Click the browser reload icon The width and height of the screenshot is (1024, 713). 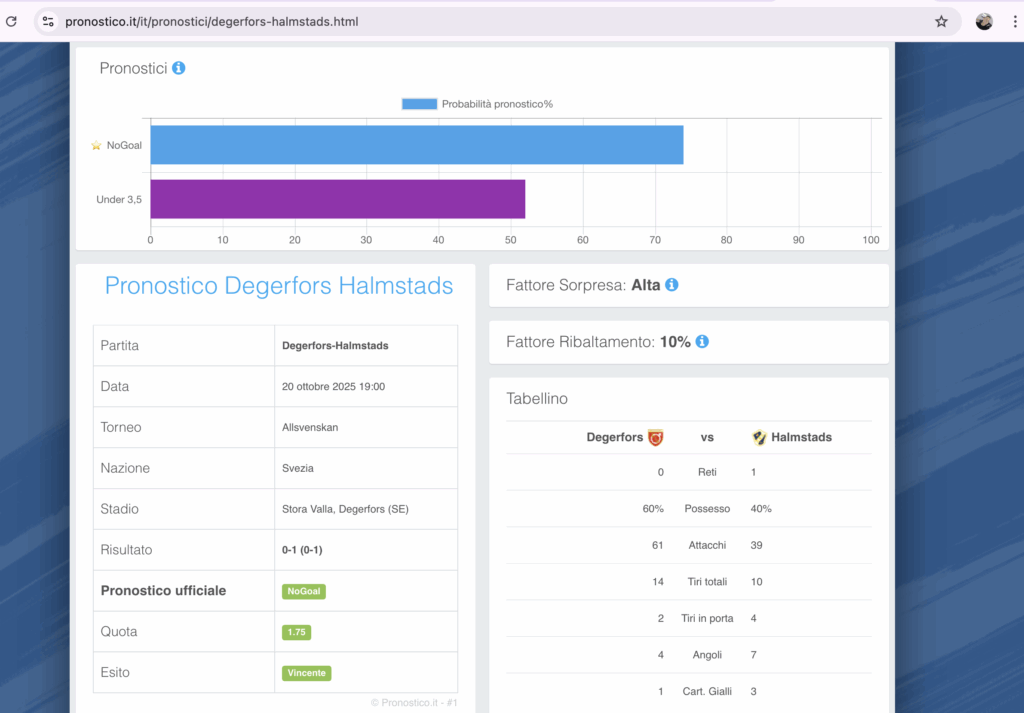(x=11, y=21)
